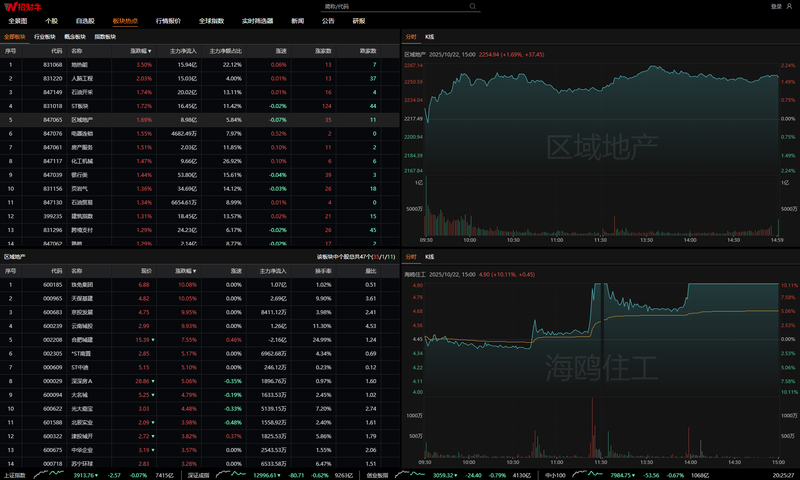This screenshot has width=800, height=480.
Task: Click the green down arrow beside price 3.19
Action: tap(153, 450)
